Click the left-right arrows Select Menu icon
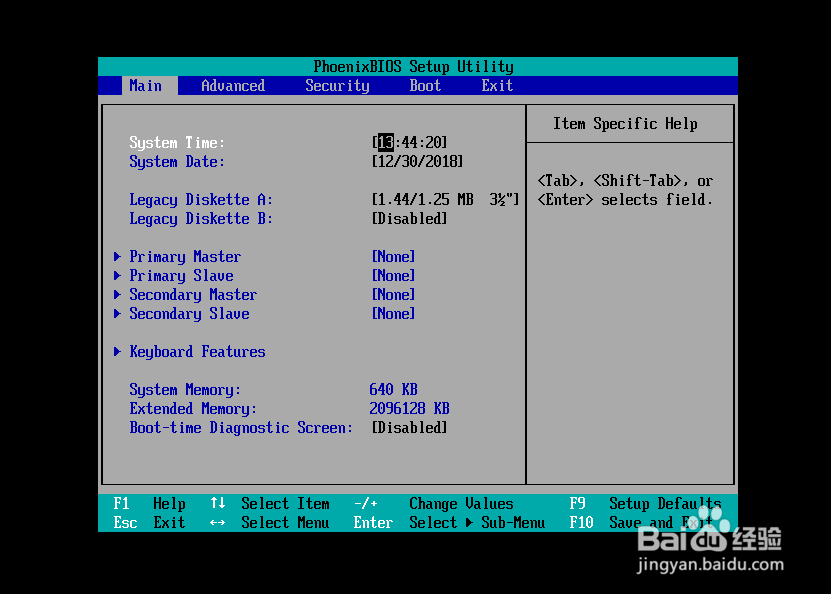Viewport: 831px width, 594px height. tap(218, 522)
